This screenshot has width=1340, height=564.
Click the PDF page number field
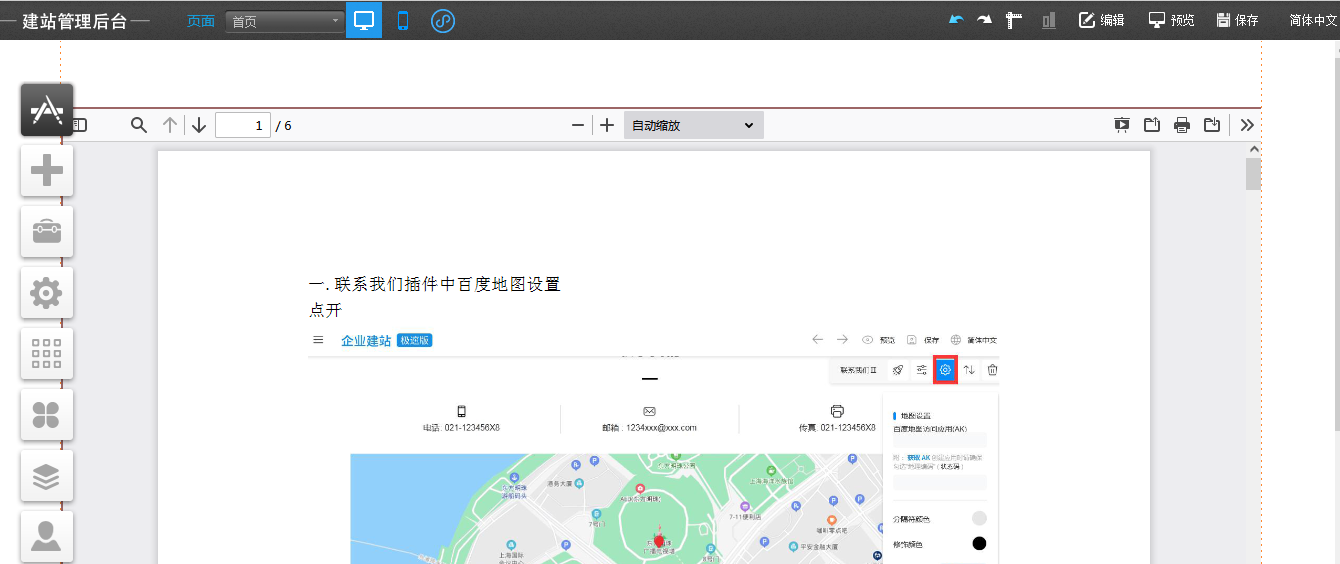242,125
